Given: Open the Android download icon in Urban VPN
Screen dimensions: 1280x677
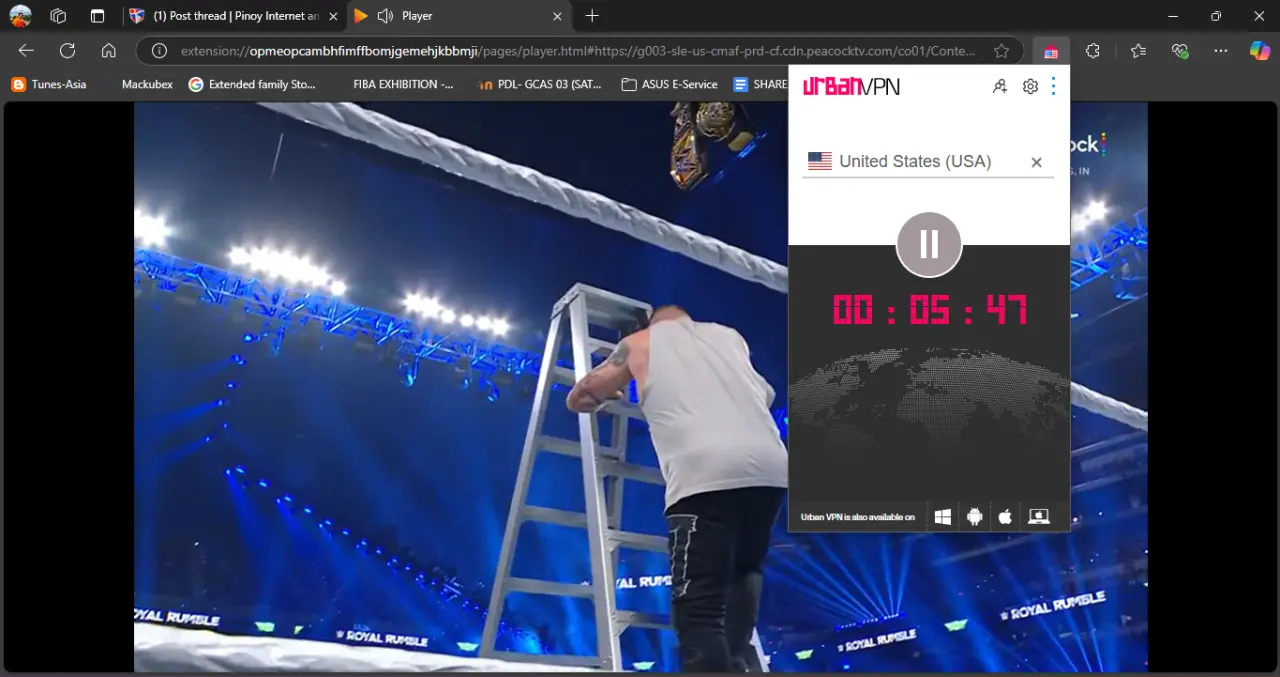Looking at the screenshot, I should click(974, 517).
